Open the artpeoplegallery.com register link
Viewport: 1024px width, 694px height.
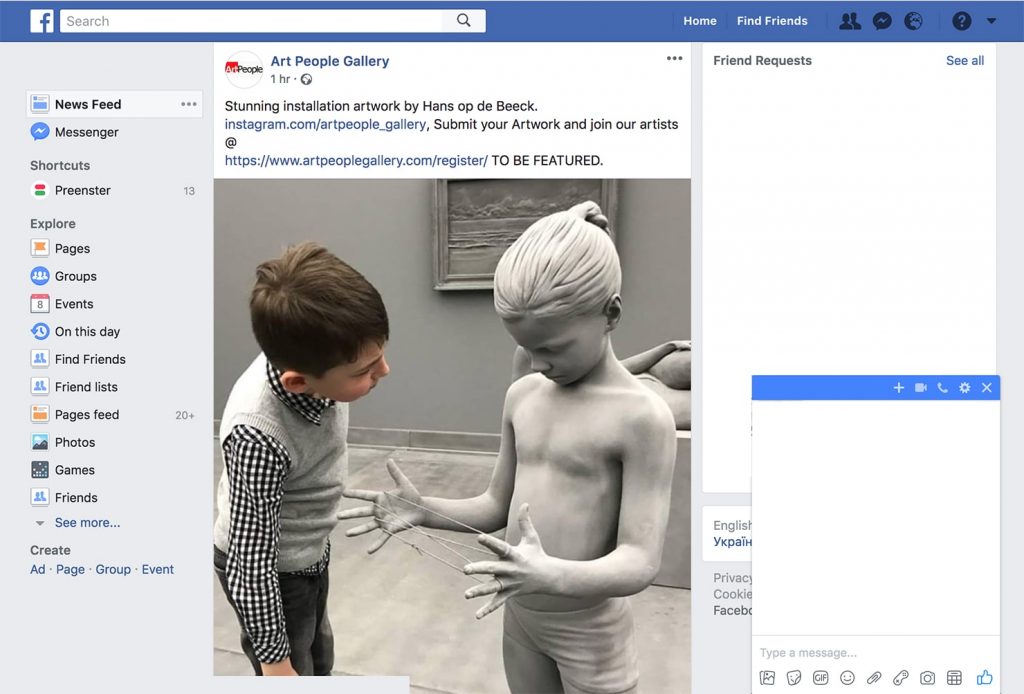pos(356,161)
